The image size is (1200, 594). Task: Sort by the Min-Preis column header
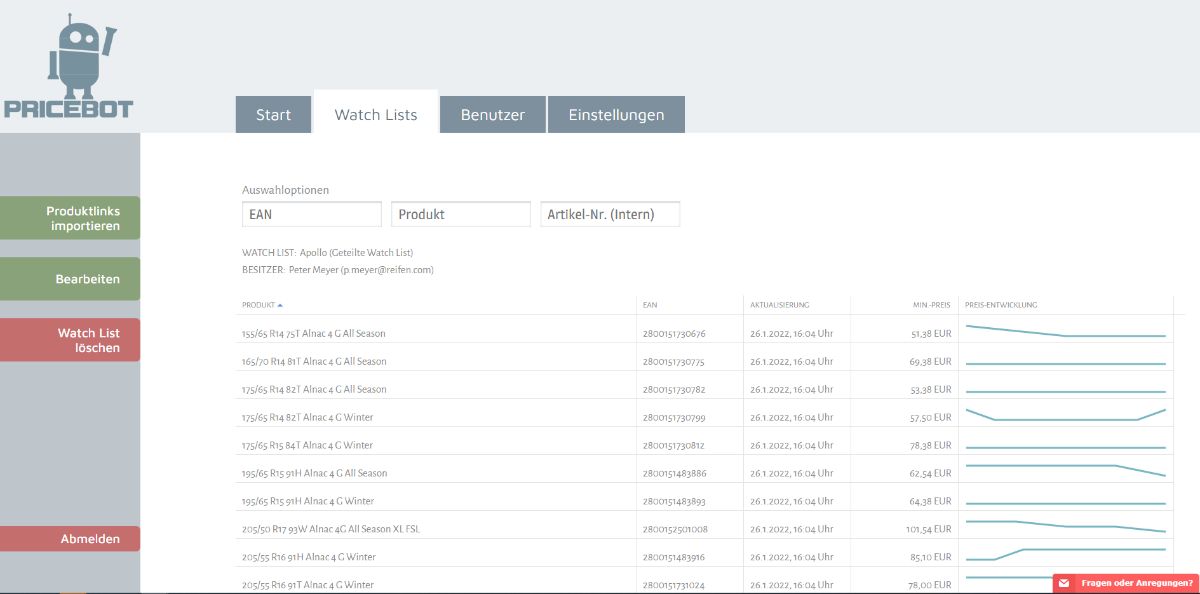pyautogui.click(x=930, y=305)
